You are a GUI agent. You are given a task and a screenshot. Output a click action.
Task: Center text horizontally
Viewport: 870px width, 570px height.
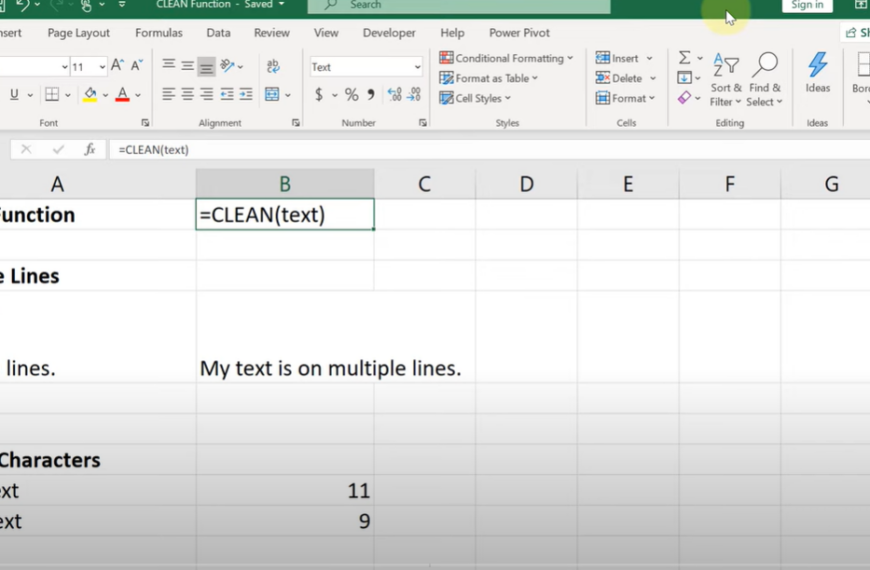pos(188,94)
